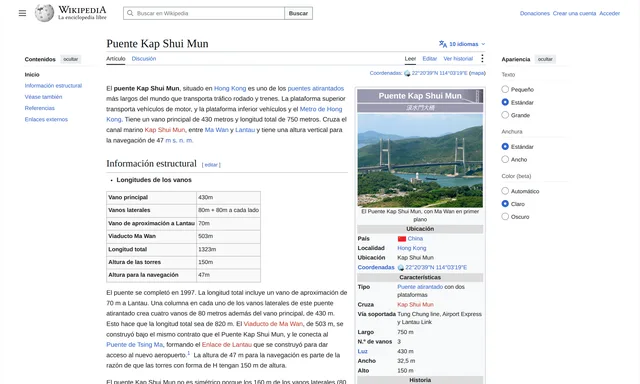
Task: Click Coordenadas label link in infobox
Action: [376, 267]
